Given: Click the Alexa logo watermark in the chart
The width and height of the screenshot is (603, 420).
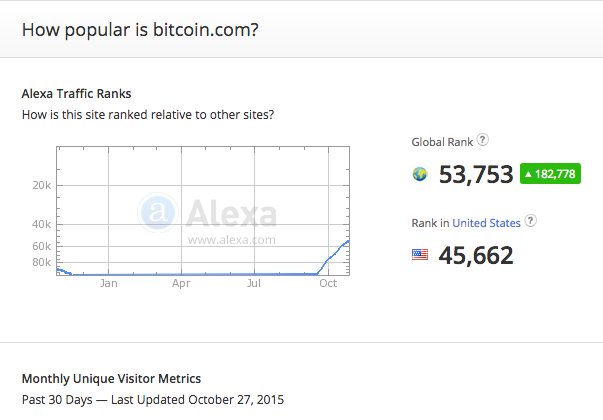Looking at the screenshot, I should (x=207, y=213).
